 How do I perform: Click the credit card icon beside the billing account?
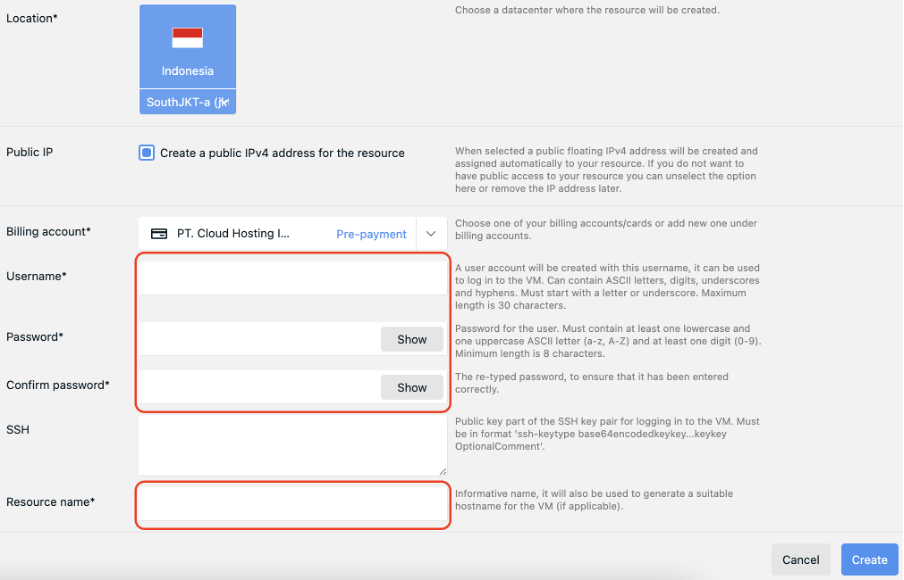tap(159, 232)
